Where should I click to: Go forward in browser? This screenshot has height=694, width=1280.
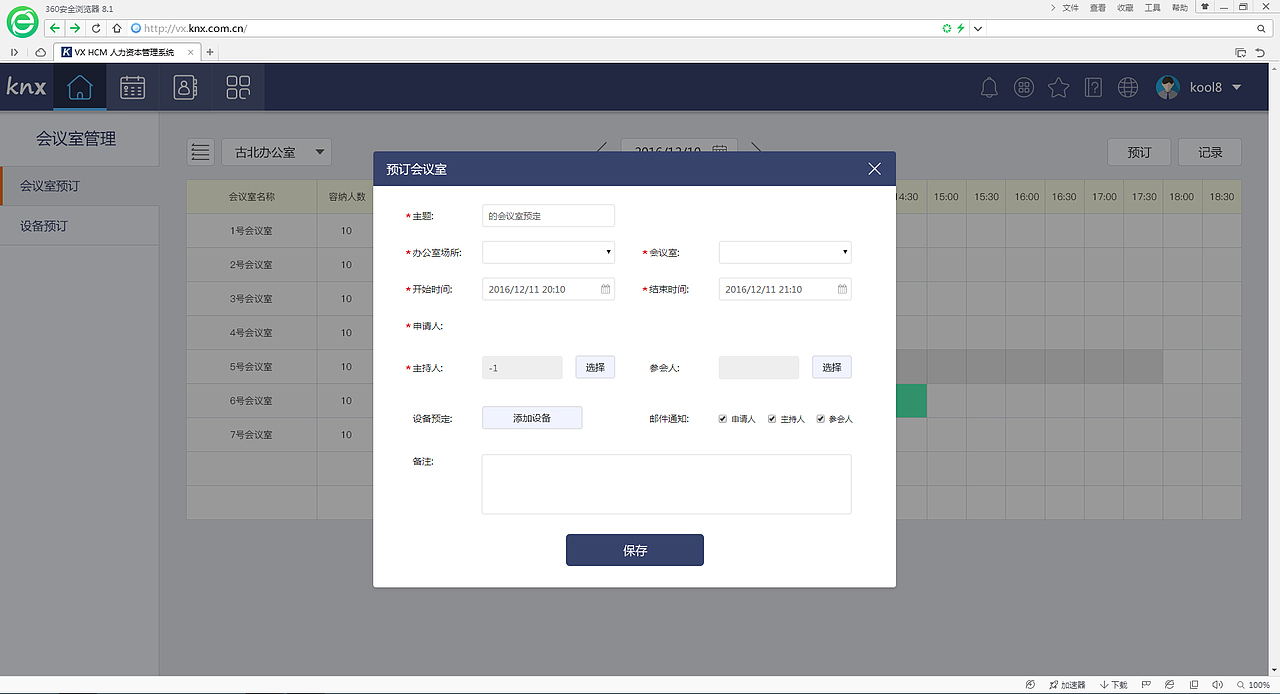click(x=75, y=28)
